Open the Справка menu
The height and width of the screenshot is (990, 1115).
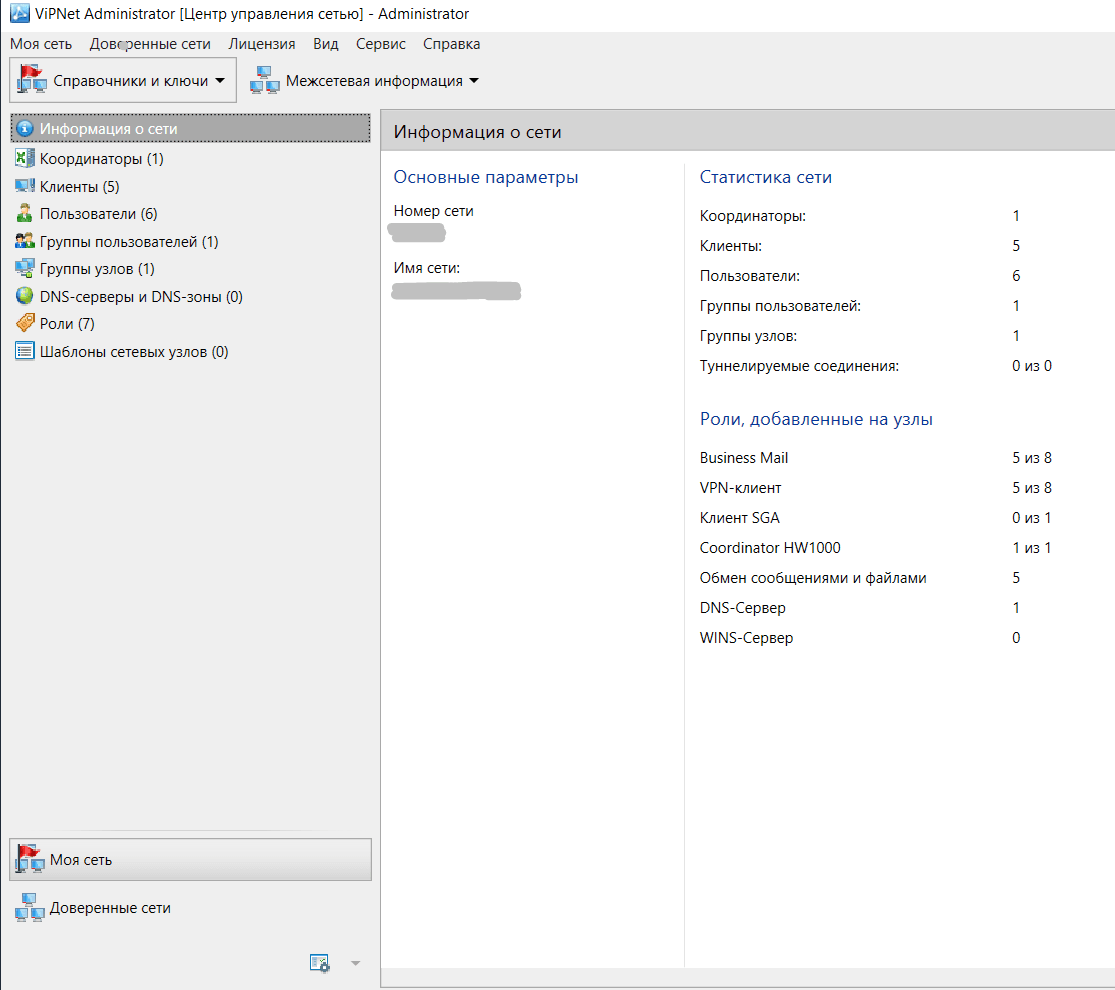(451, 44)
